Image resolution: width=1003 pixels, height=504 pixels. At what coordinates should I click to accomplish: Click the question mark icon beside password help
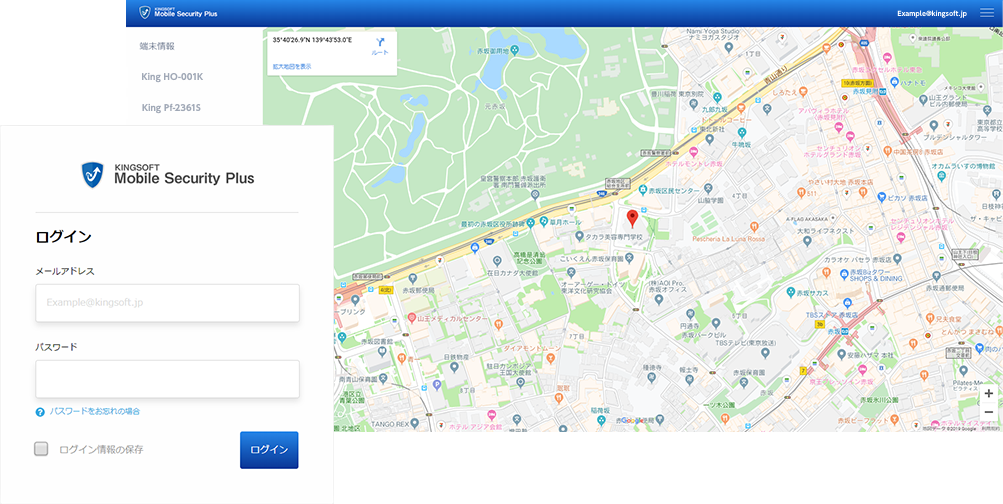[40, 412]
